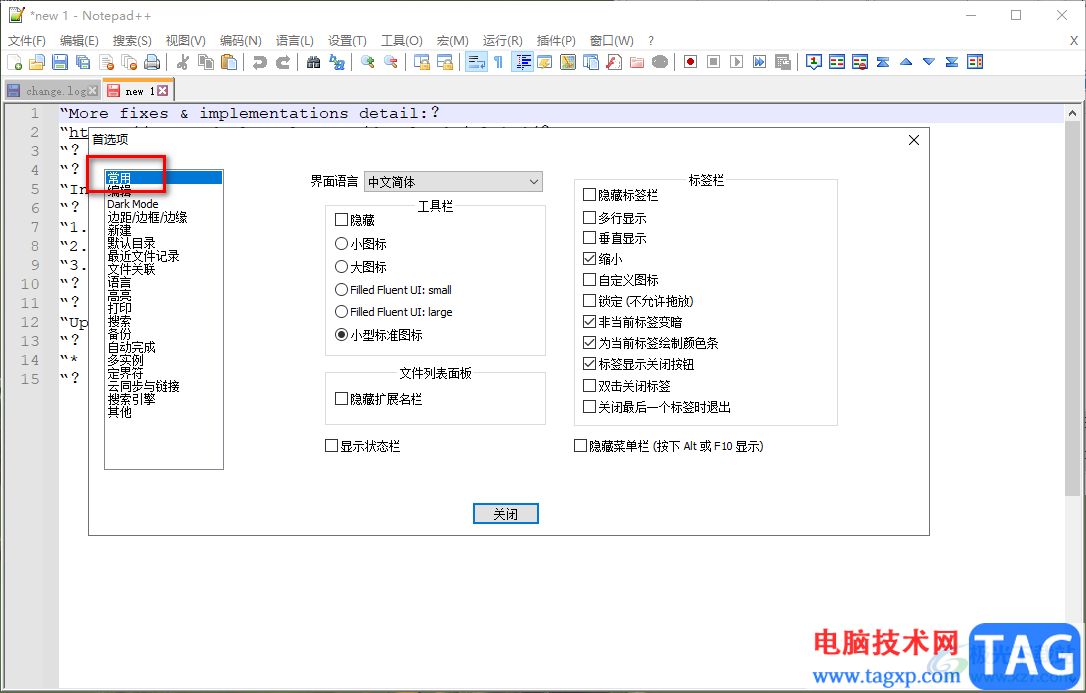Click the Copy toolbar icon
1086x693 pixels.
tap(206, 62)
